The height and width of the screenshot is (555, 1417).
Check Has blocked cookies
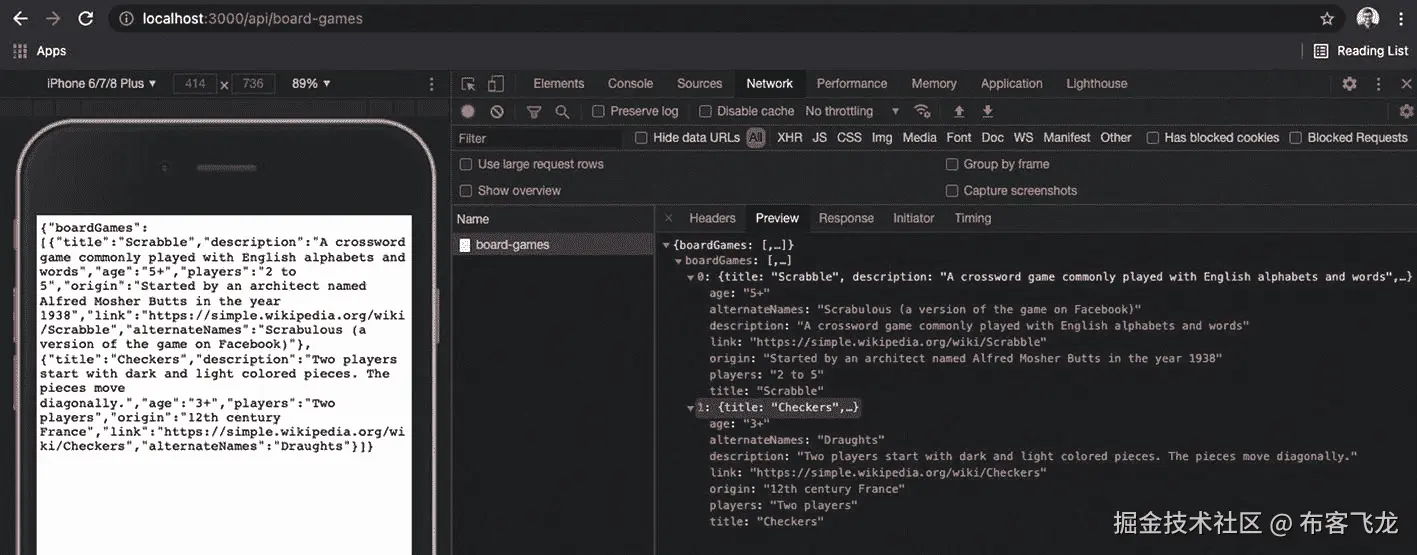[1153, 138]
